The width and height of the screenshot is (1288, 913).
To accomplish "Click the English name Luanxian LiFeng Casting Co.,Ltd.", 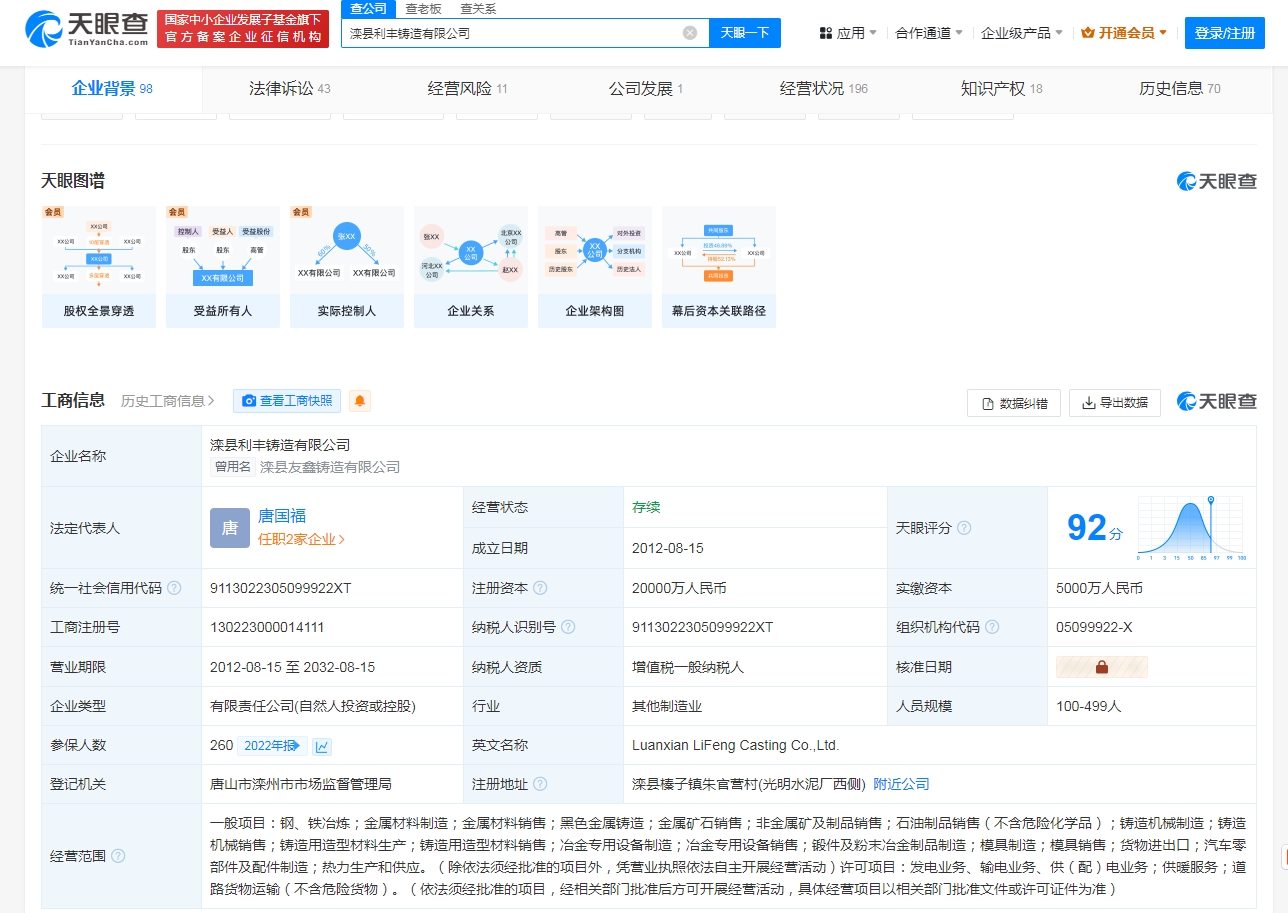I will tap(736, 745).
